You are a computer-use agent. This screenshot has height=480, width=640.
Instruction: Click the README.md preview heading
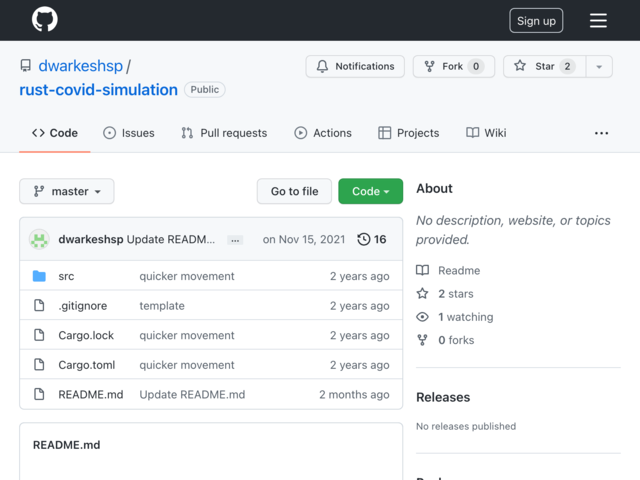(x=67, y=445)
